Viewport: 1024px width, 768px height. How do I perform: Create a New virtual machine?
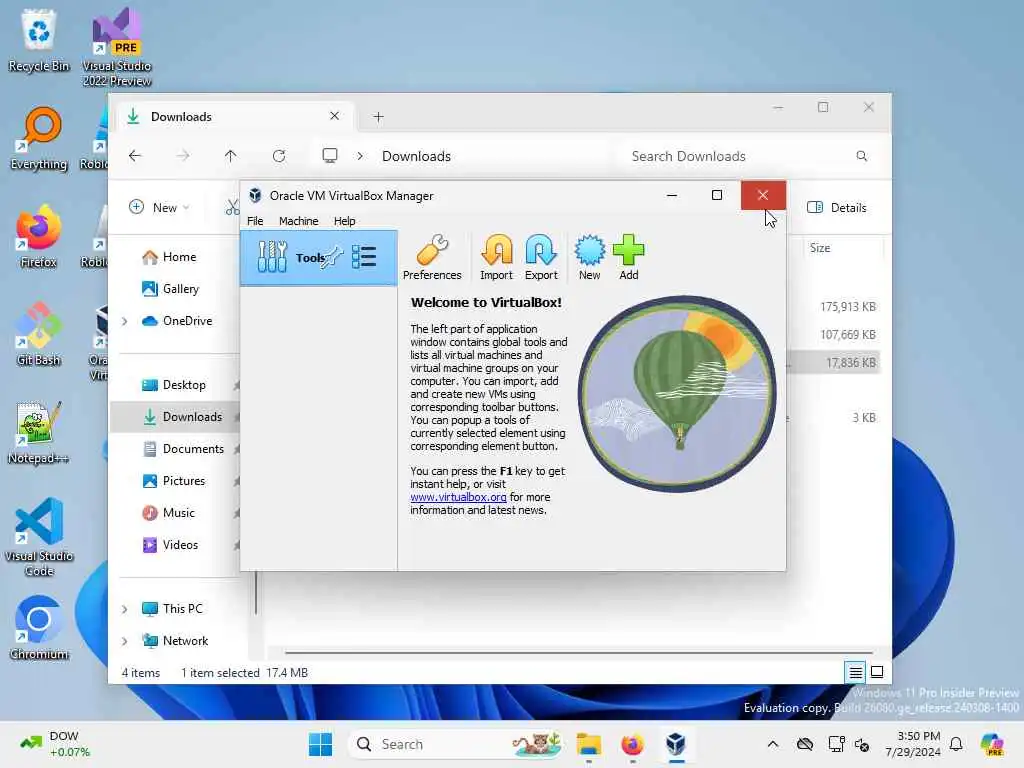point(589,257)
